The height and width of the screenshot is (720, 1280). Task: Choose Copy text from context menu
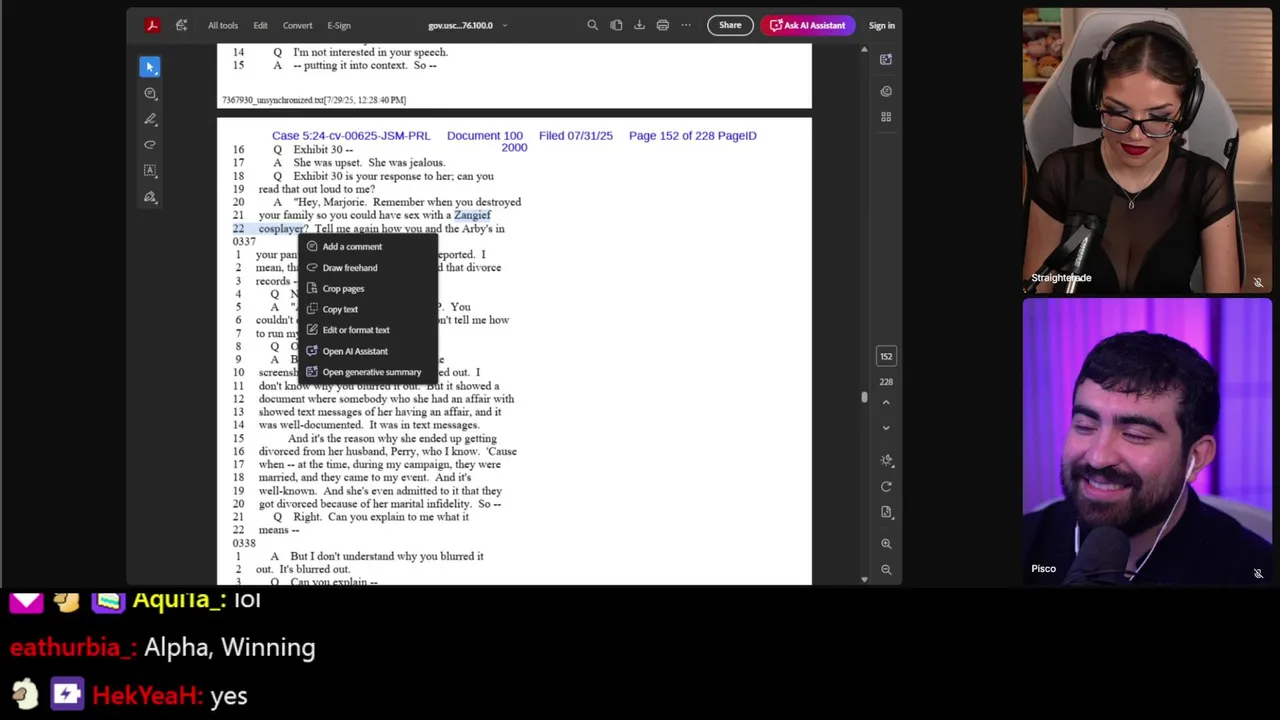tap(368, 309)
